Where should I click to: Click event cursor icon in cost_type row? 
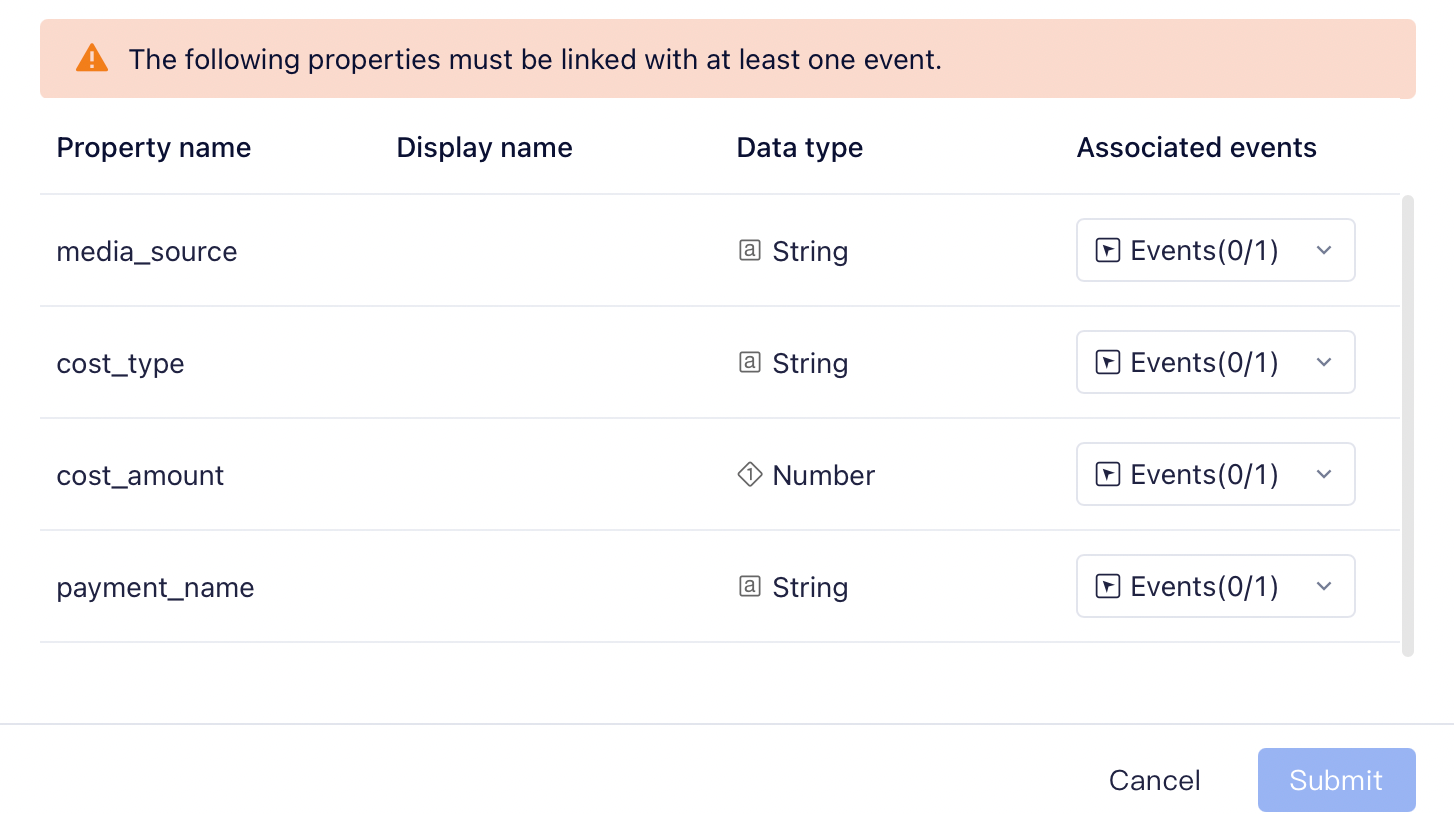1108,363
